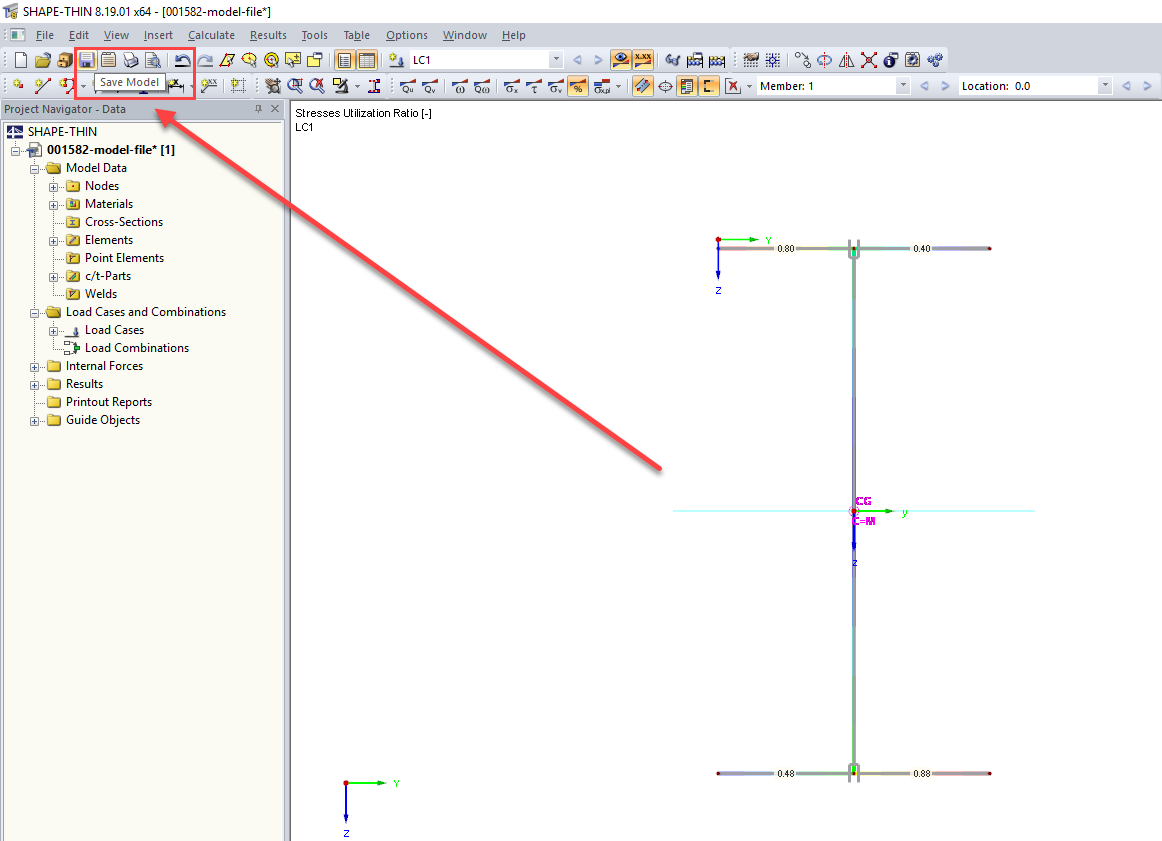The width and height of the screenshot is (1162, 841).
Task: Open a new model file icon
Action: point(19,59)
